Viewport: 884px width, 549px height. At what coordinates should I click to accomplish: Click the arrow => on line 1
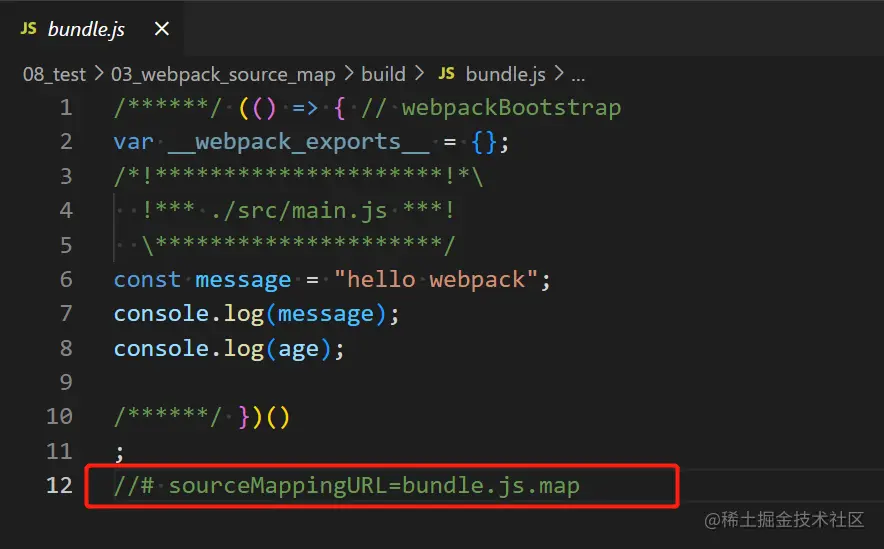pyautogui.click(x=305, y=107)
